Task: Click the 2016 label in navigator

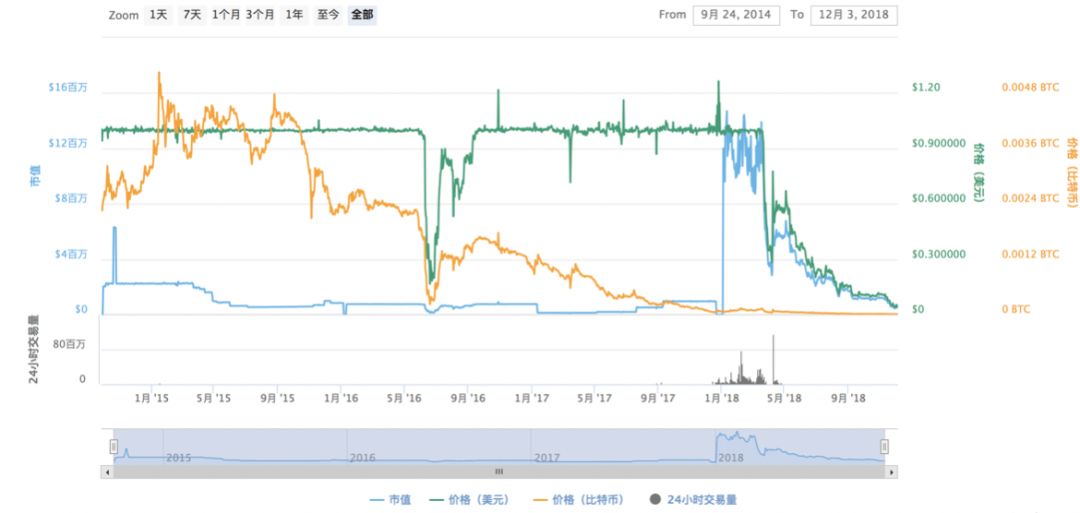Action: [x=362, y=457]
